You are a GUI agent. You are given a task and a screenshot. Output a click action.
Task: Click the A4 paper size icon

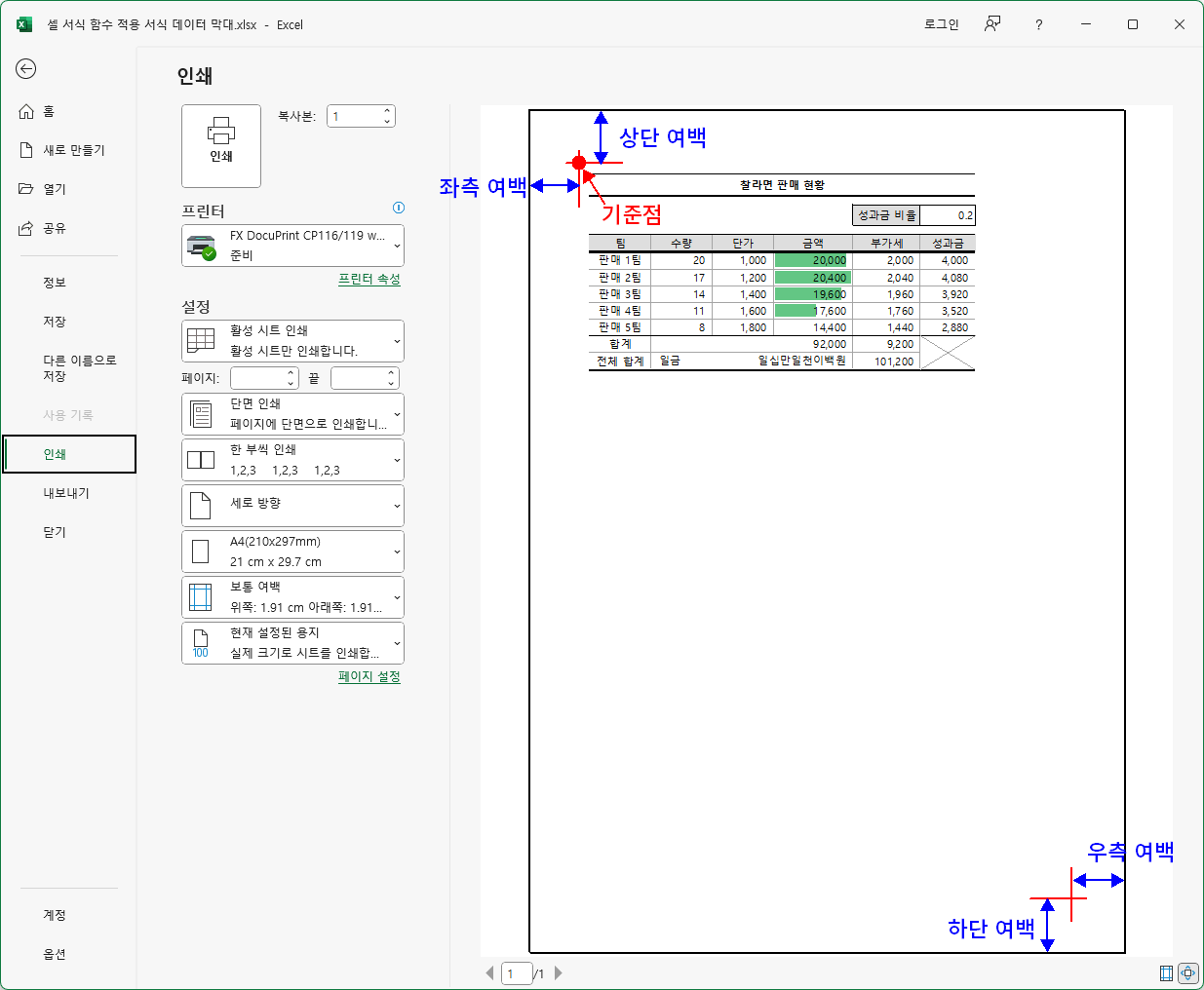[201, 552]
